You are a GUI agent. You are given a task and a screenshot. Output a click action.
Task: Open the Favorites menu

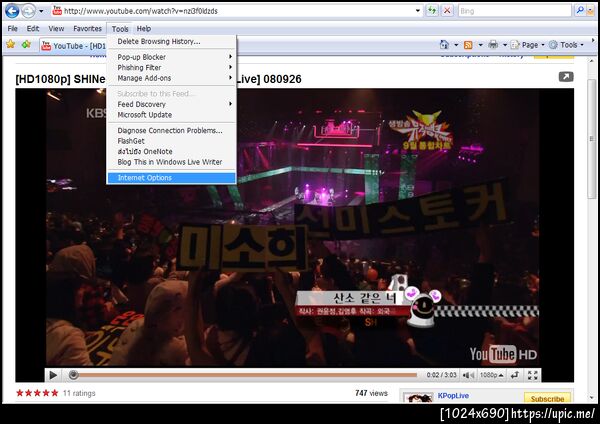(x=87, y=29)
